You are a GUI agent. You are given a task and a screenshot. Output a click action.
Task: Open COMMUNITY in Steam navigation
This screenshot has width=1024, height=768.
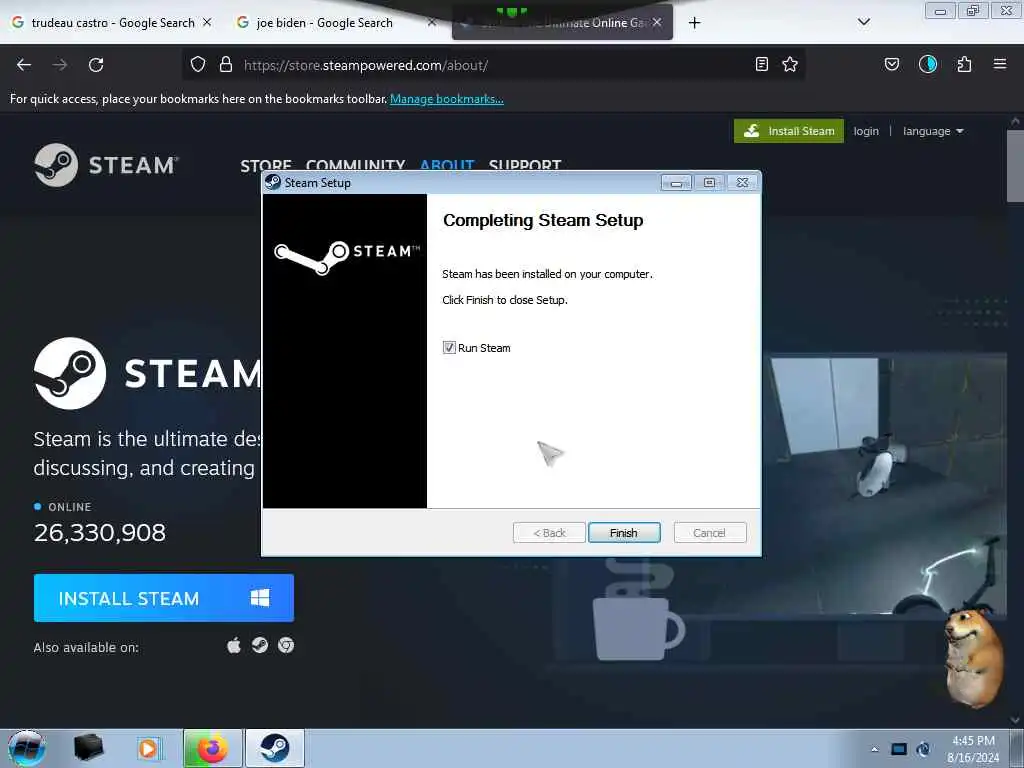pyautogui.click(x=355, y=165)
